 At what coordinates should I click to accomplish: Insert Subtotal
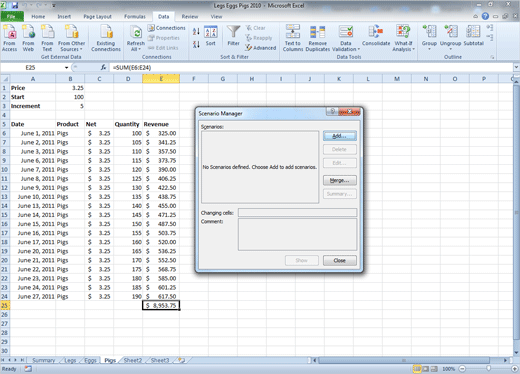pyautogui.click(x=473, y=36)
